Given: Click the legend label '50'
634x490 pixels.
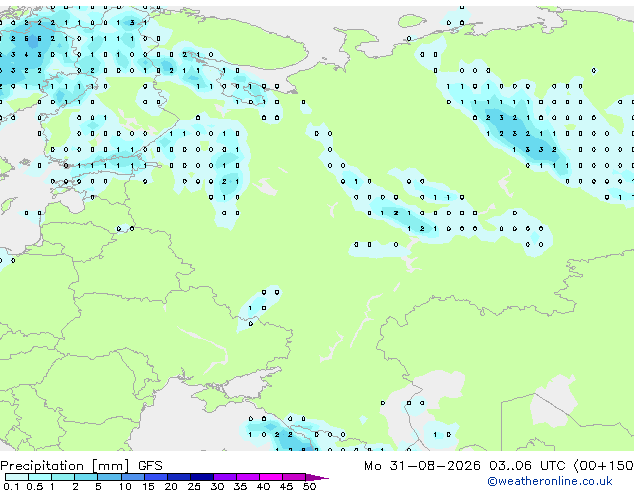Looking at the screenshot, I should [x=310, y=486].
